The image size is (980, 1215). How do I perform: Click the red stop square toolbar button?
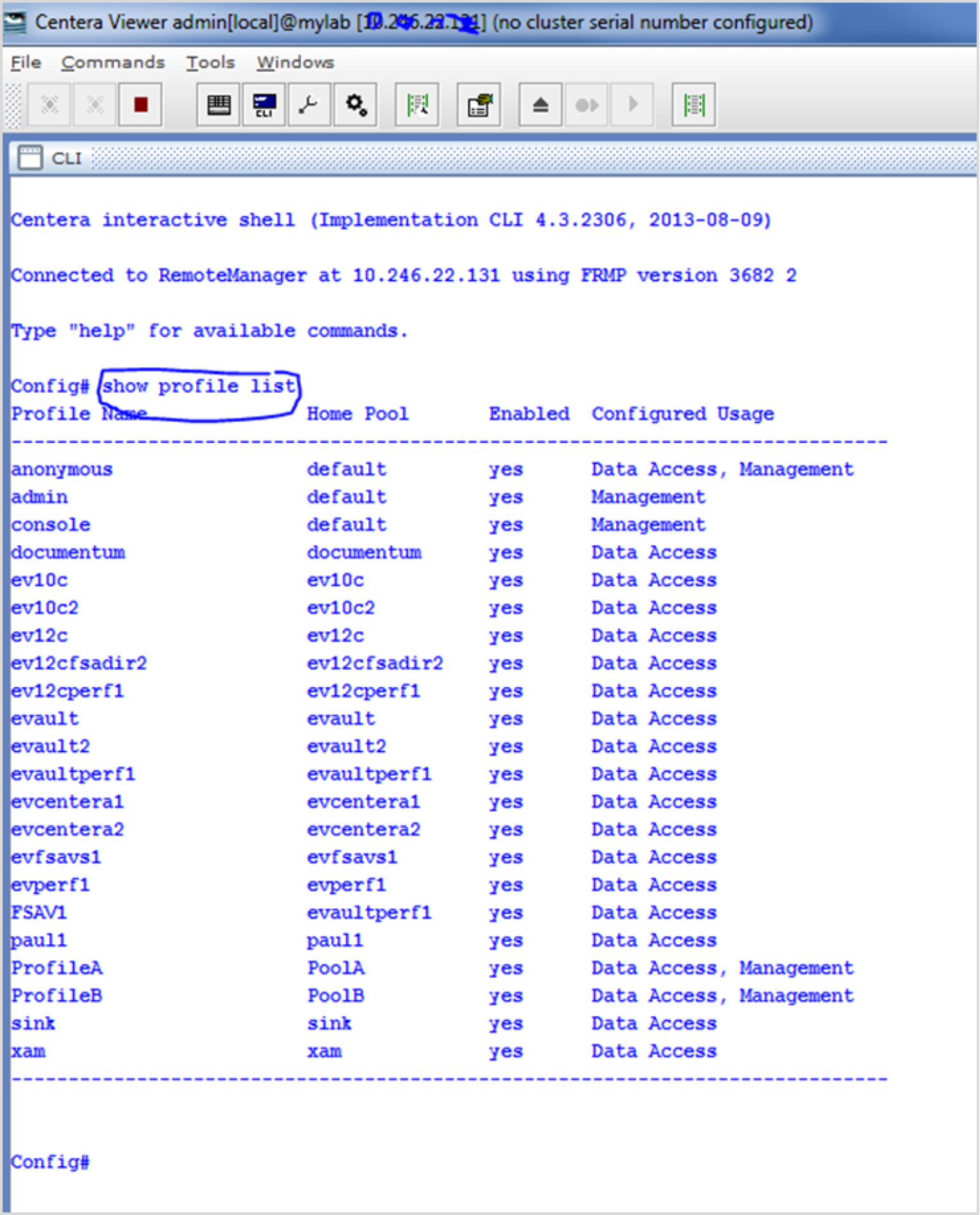pyautogui.click(x=141, y=104)
